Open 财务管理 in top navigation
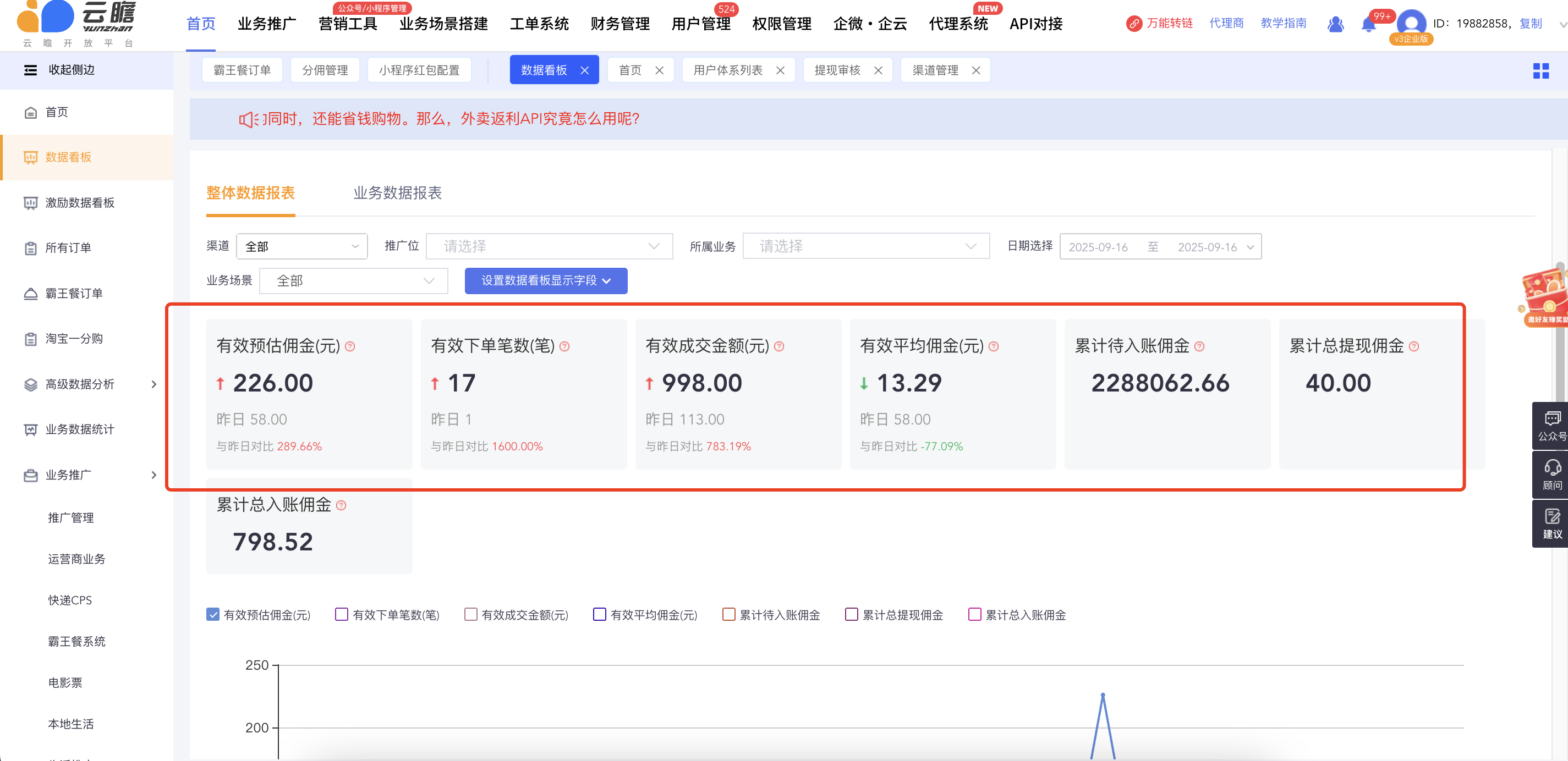This screenshot has width=1568, height=761. click(x=619, y=24)
